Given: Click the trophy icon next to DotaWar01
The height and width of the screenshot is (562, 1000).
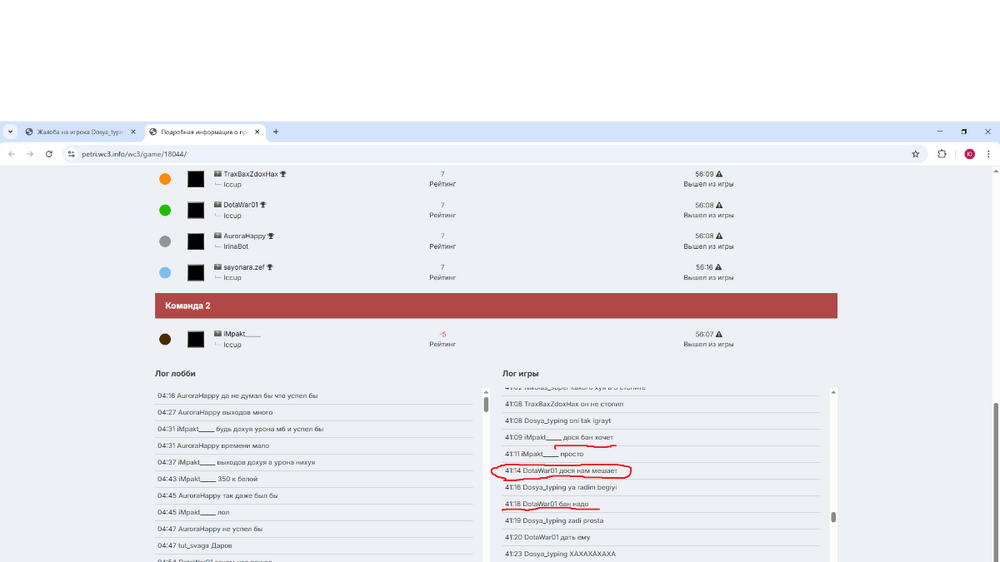Looking at the screenshot, I should [263, 205].
